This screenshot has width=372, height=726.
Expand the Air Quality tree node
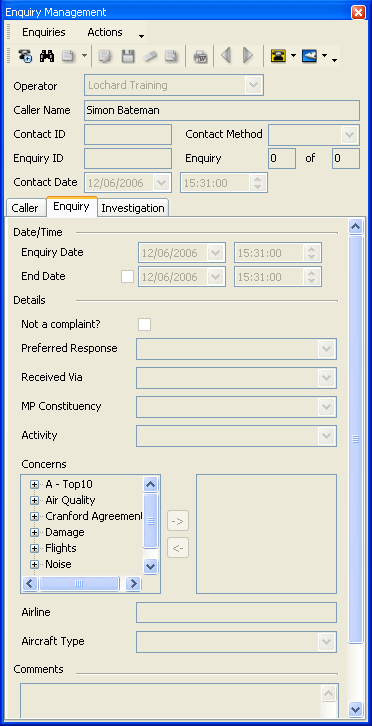pos(34,501)
